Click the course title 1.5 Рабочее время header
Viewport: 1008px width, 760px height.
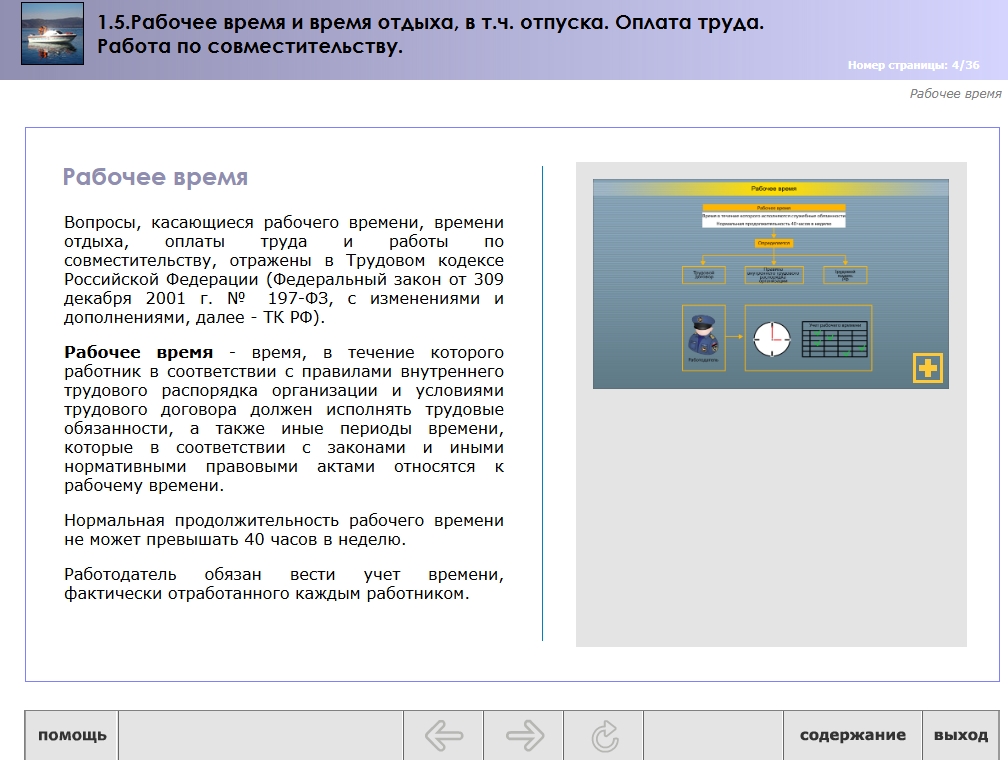pyautogui.click(x=430, y=34)
